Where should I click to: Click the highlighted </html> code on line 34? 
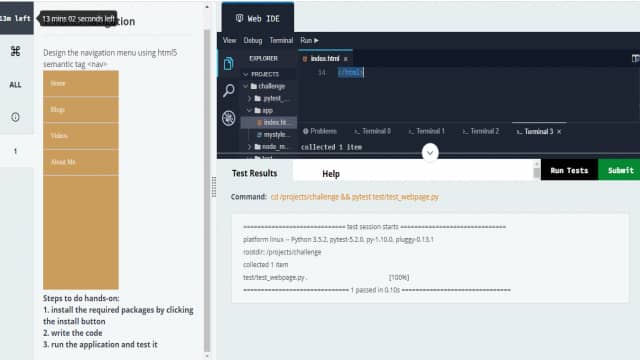[350, 73]
